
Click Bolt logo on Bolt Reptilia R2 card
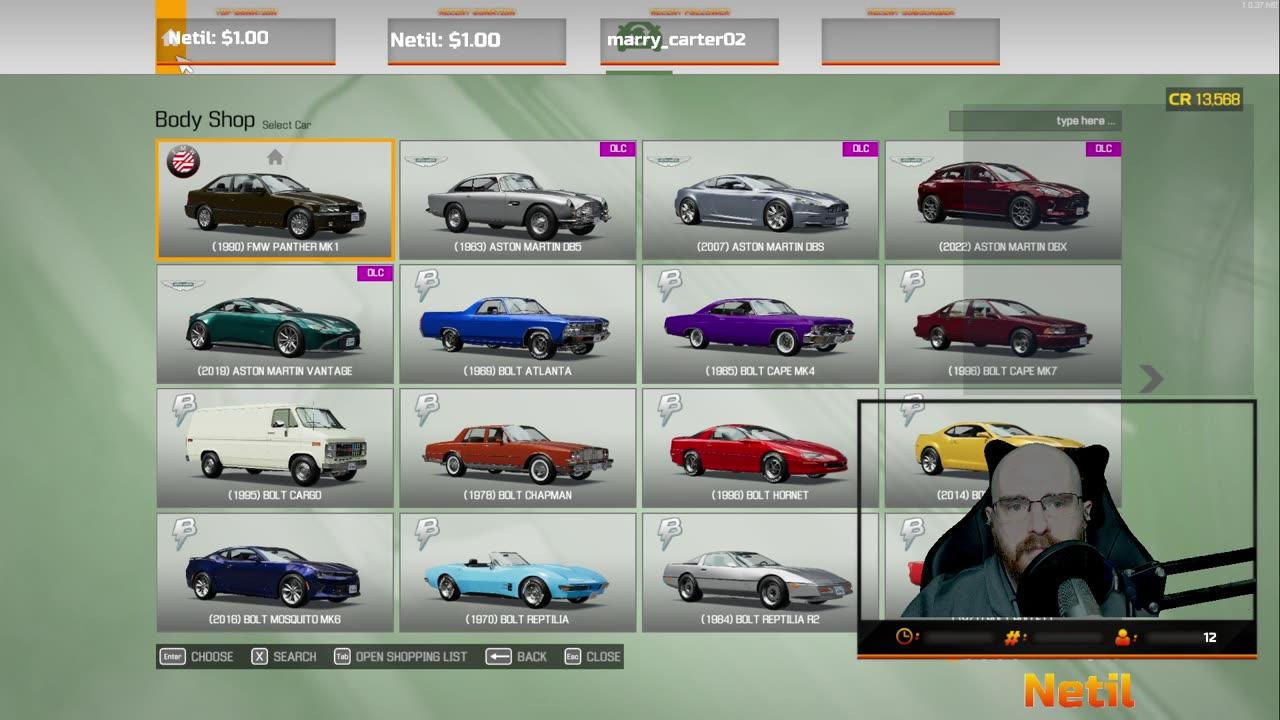pyautogui.click(x=670, y=533)
